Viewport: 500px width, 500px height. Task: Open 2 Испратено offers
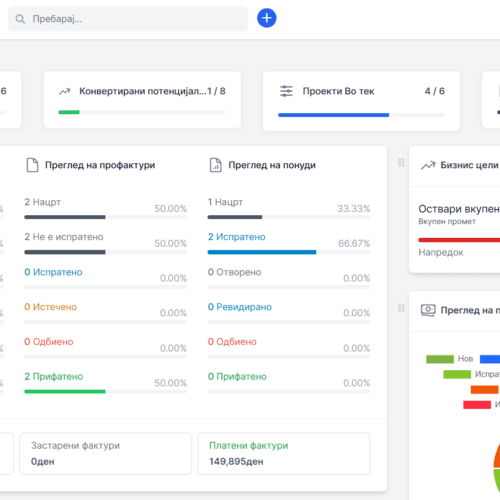coord(237,237)
